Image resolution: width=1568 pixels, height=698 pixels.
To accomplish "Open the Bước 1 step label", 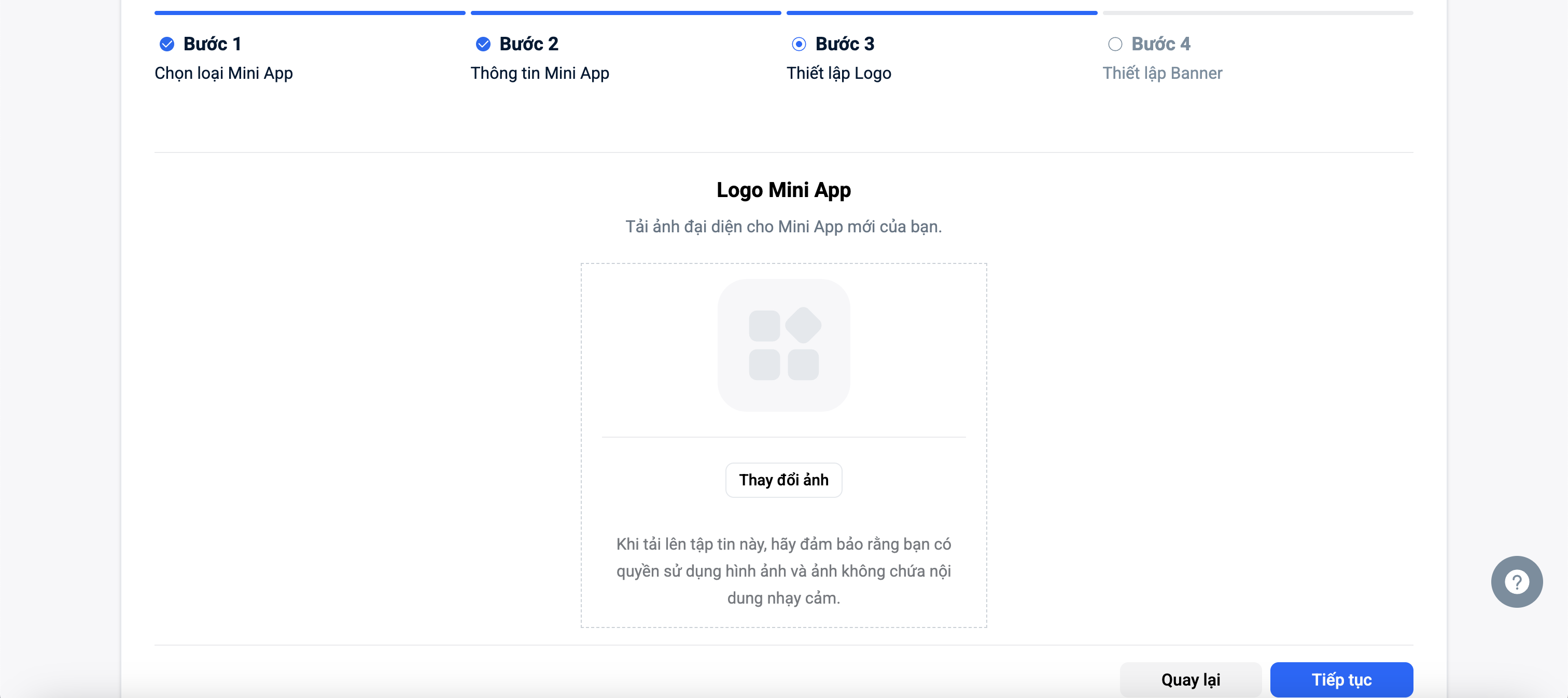I will [213, 44].
